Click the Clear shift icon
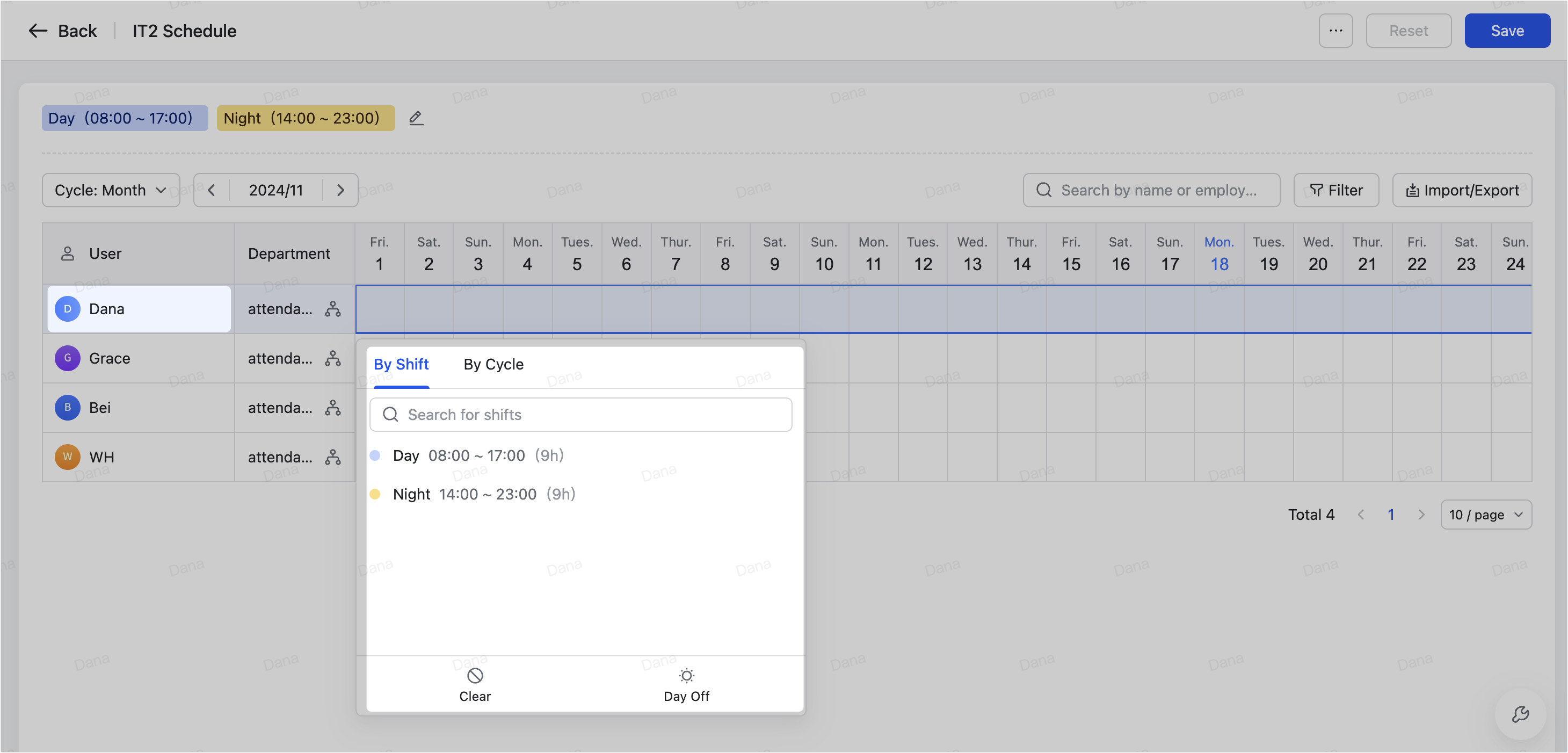The height and width of the screenshot is (753, 1568). pos(475,676)
